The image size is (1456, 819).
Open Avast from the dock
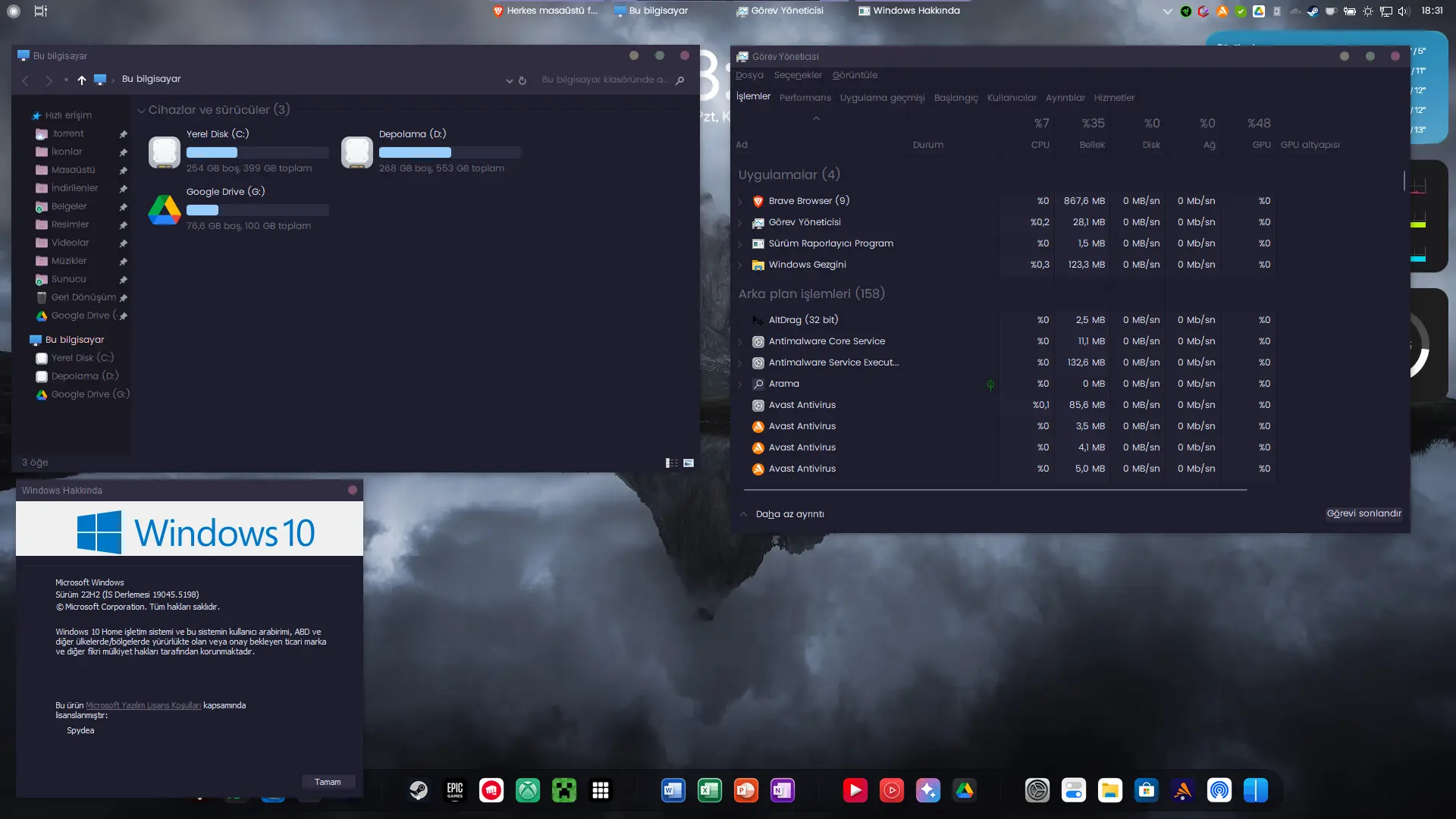tap(1183, 791)
